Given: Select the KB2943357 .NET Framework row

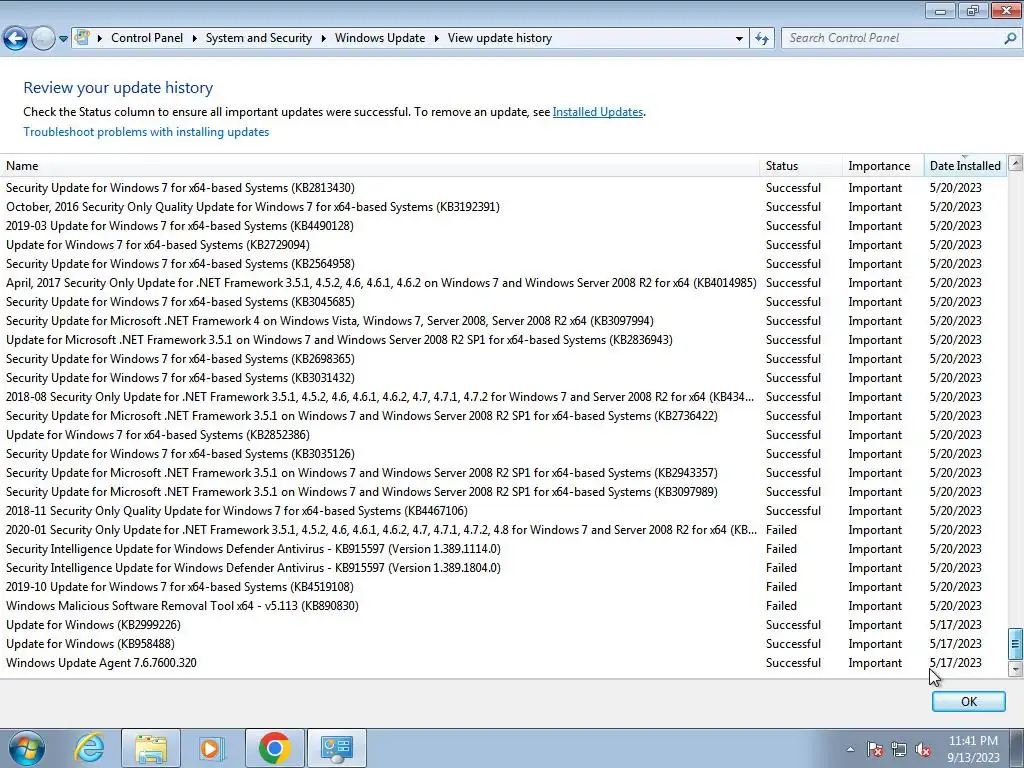Looking at the screenshot, I should coord(503,473).
